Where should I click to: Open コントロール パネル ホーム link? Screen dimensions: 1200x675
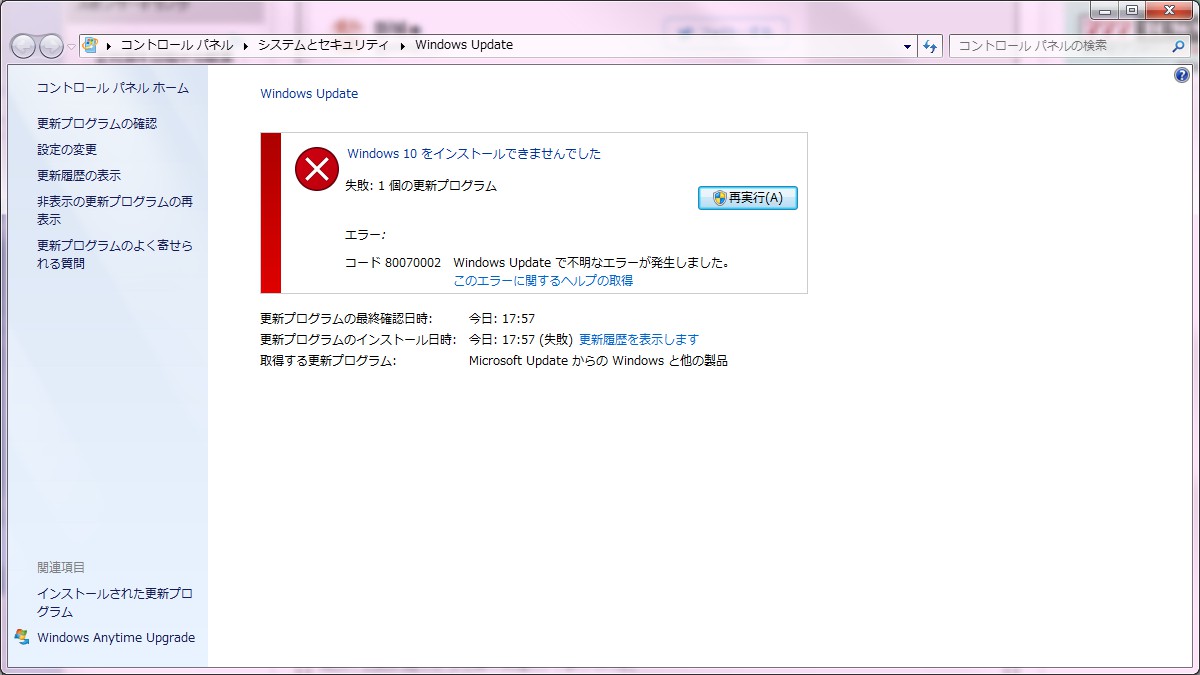click(x=112, y=88)
